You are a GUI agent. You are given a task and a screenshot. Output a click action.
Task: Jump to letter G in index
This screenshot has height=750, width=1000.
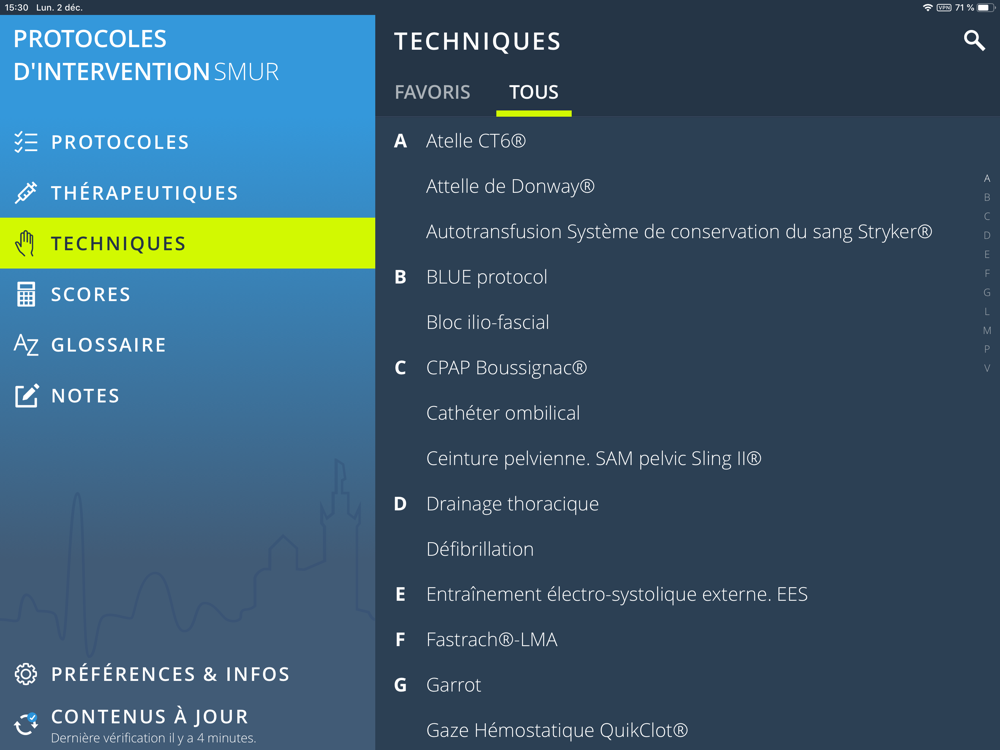tap(987, 292)
